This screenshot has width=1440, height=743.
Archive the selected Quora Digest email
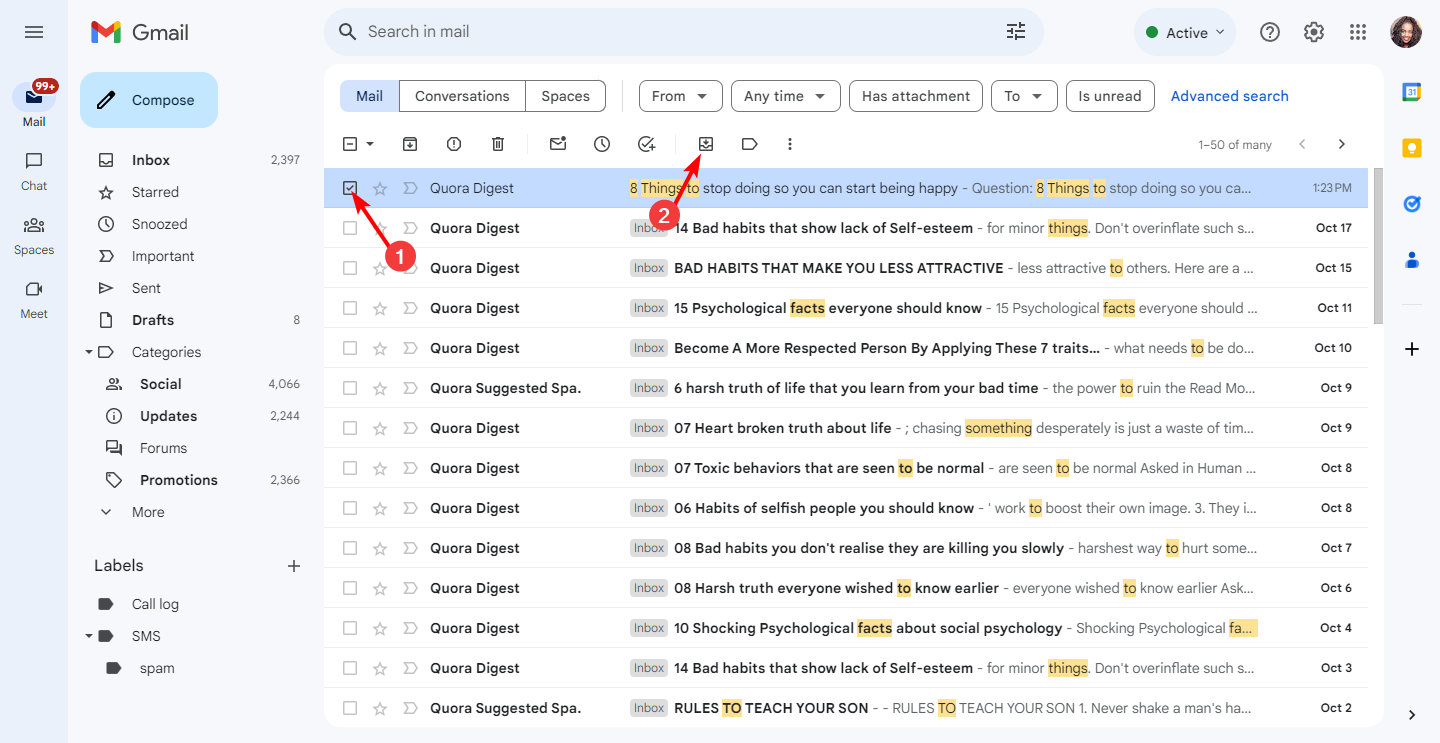coord(410,144)
